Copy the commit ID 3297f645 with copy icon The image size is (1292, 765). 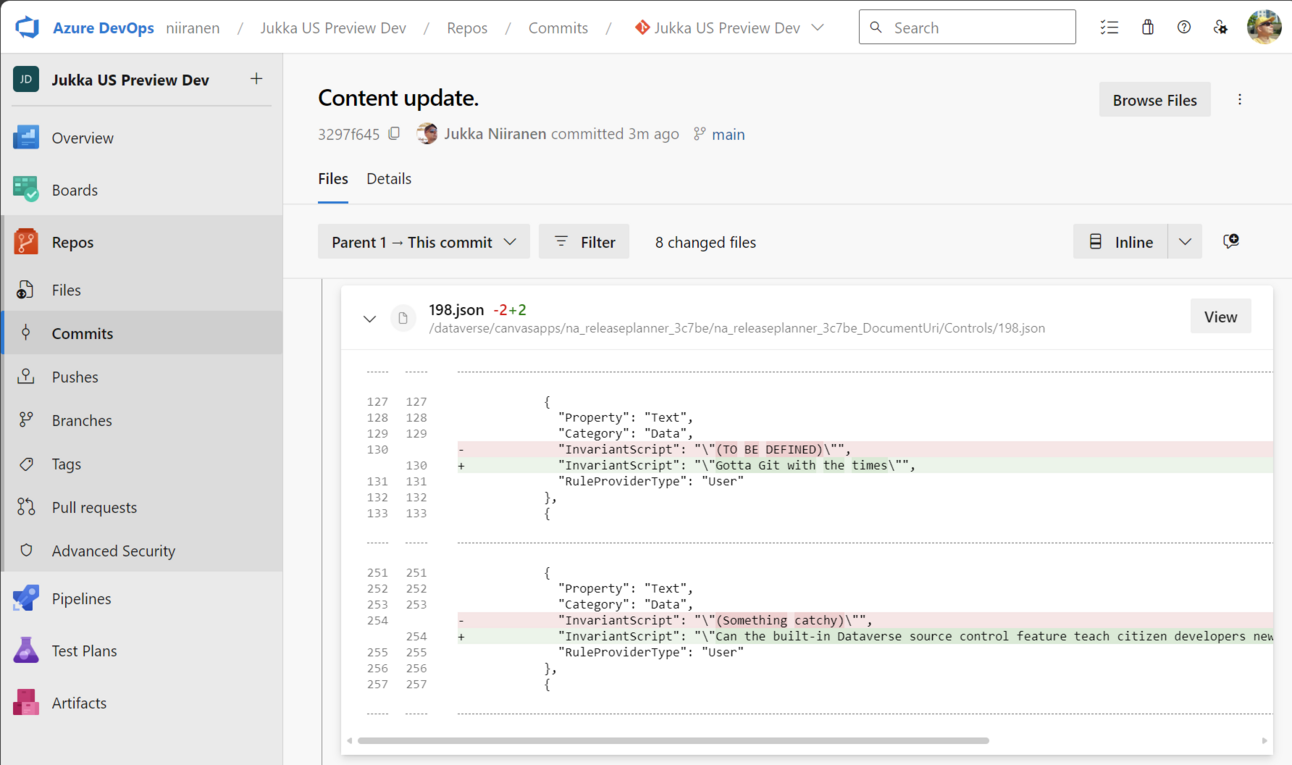click(394, 134)
